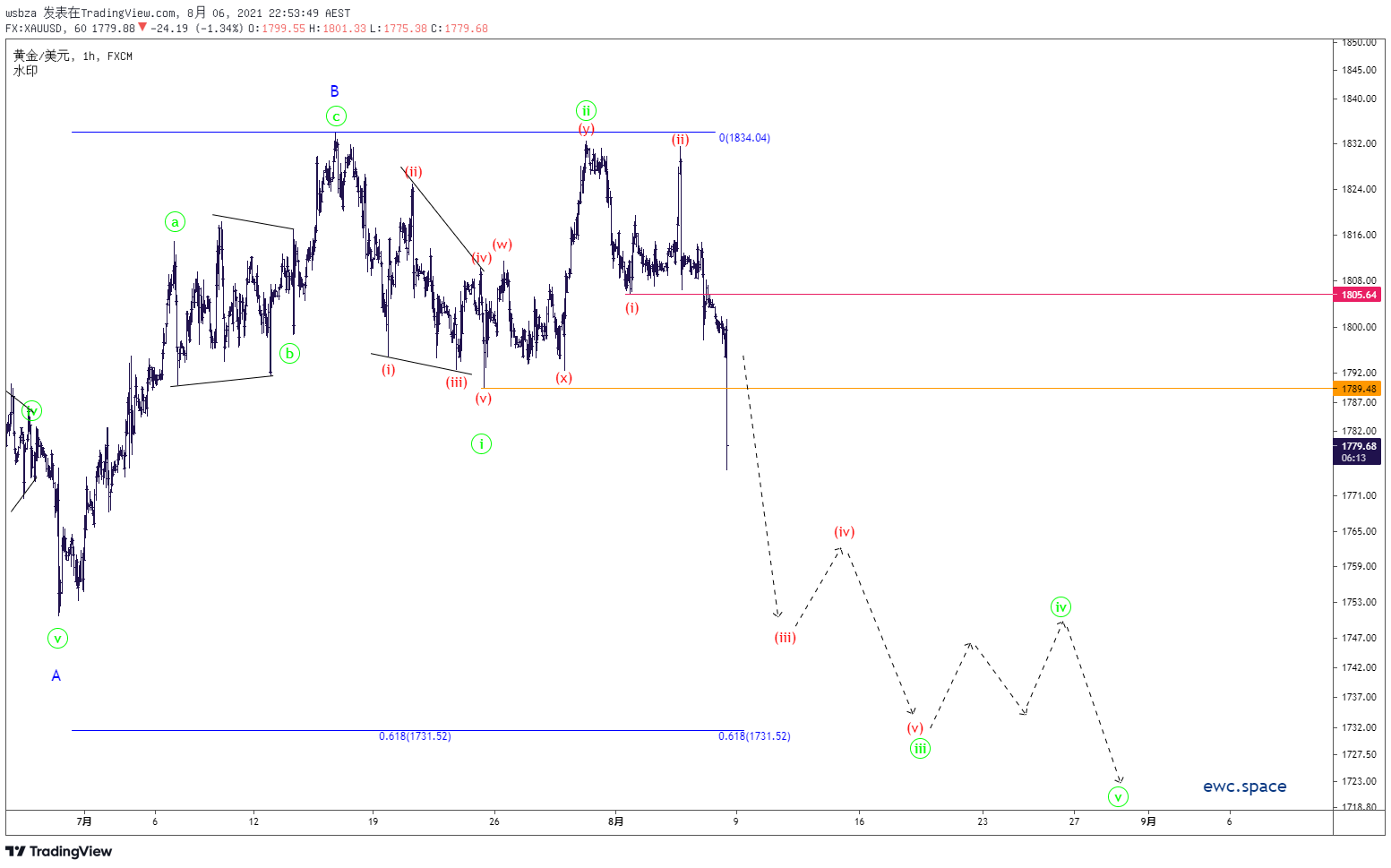Click the 1800.00 price axis label
The height and width of the screenshot is (868, 1391).
pos(1359,327)
